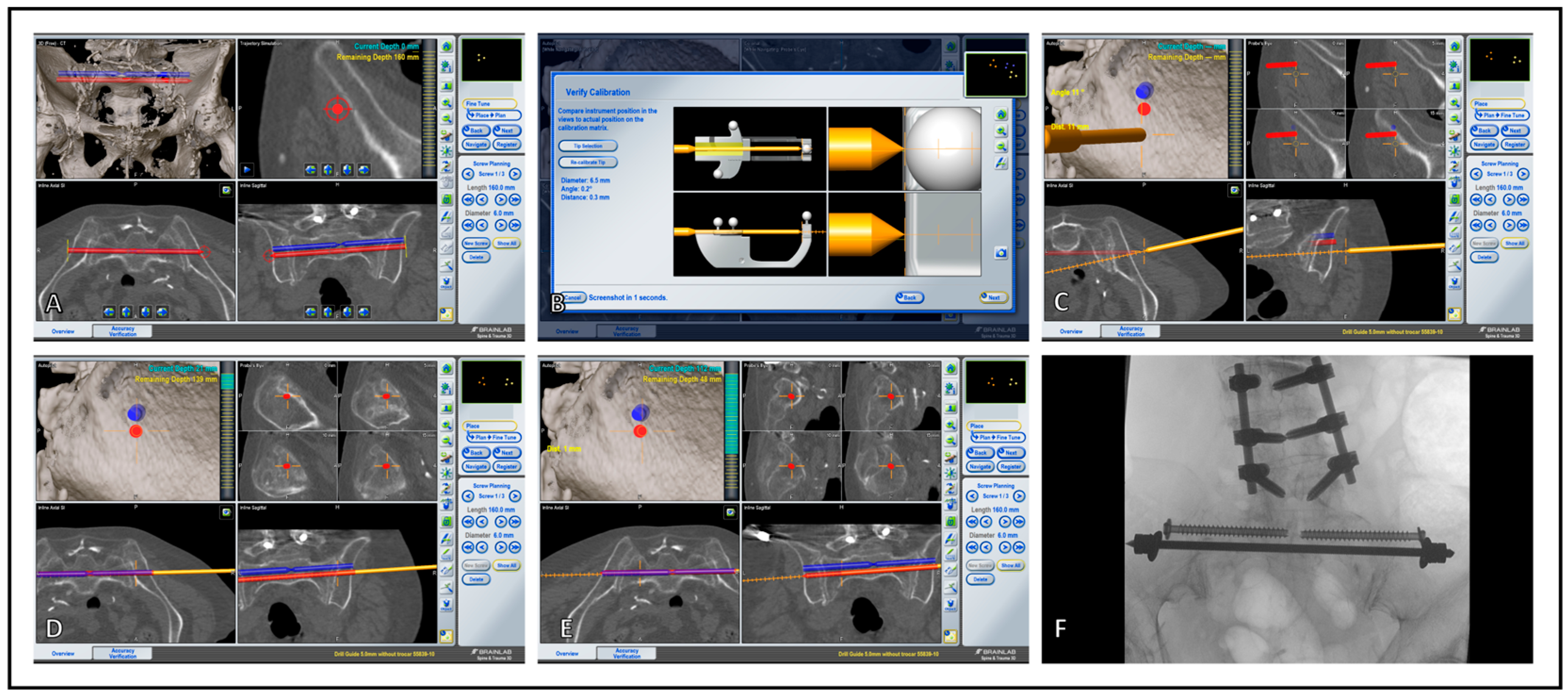Click Re-calibrate Tip button
This screenshot has height=697, width=1568.
click(x=587, y=163)
